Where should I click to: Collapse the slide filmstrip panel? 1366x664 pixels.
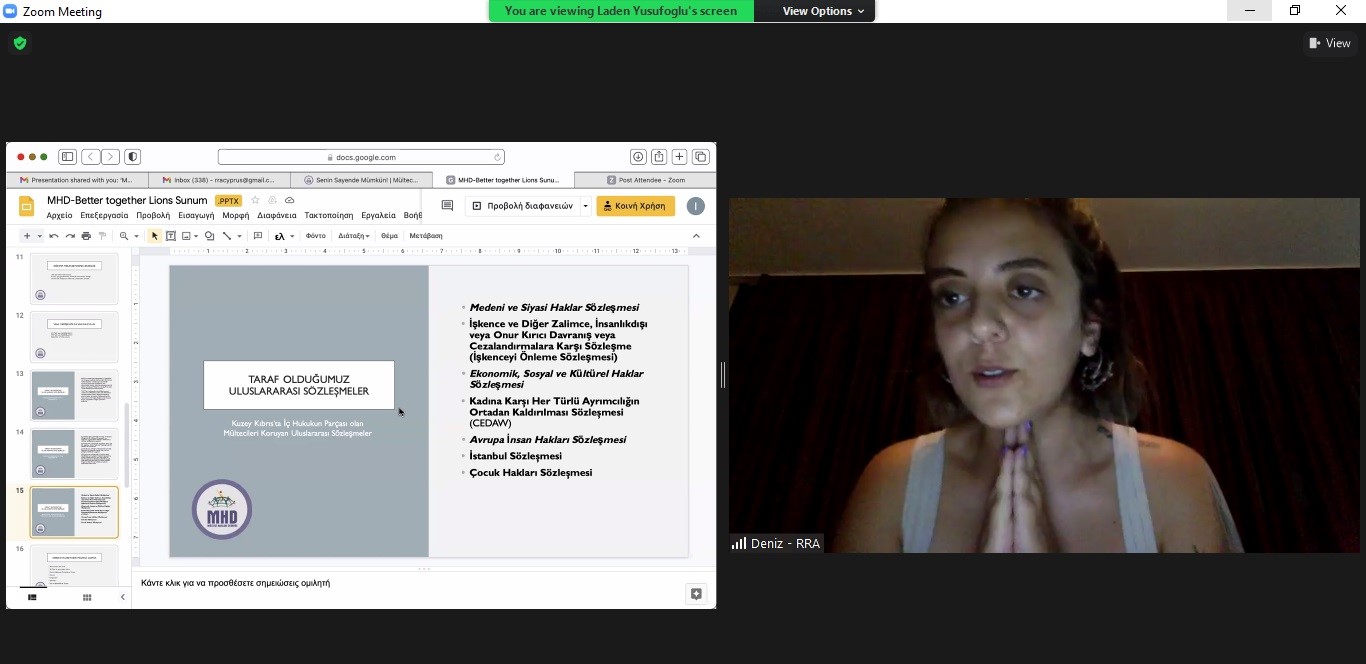point(123,597)
